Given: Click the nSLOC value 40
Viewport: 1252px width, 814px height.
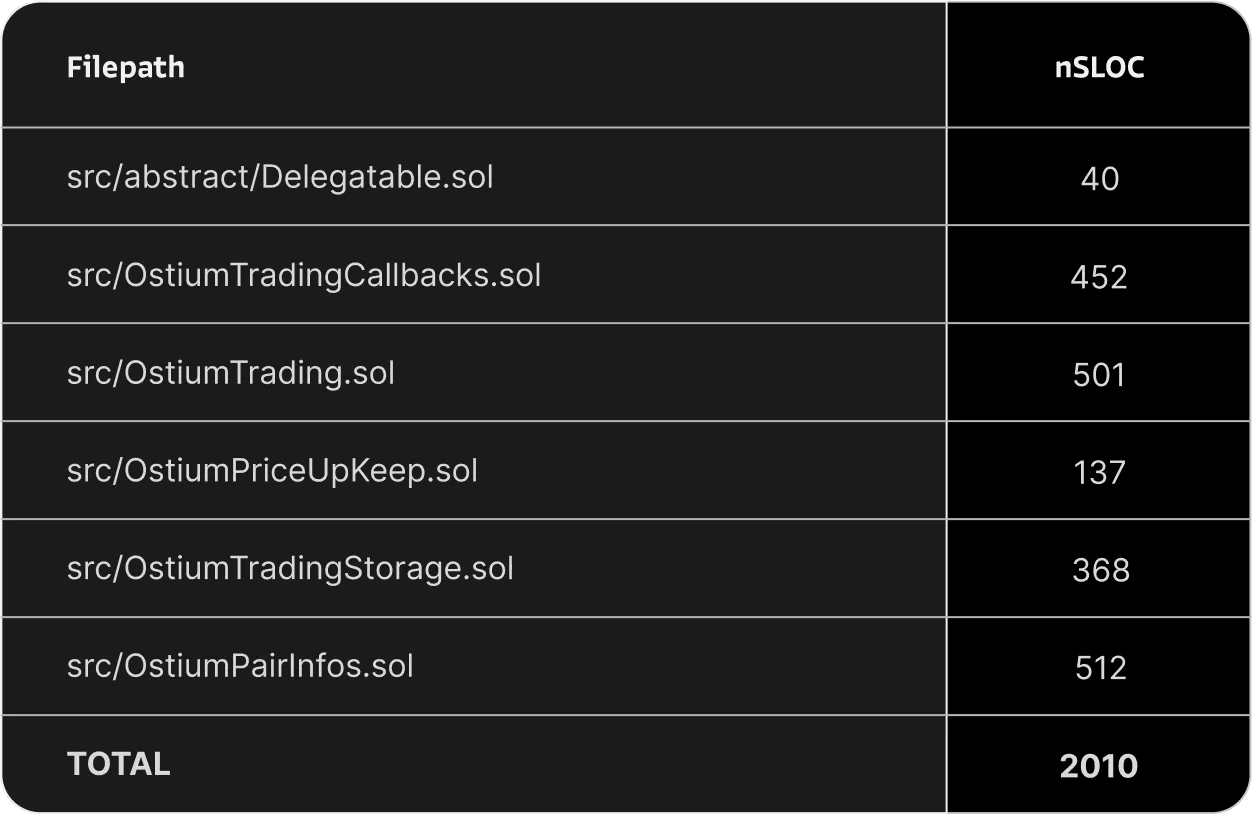Looking at the screenshot, I should coord(1099,179).
